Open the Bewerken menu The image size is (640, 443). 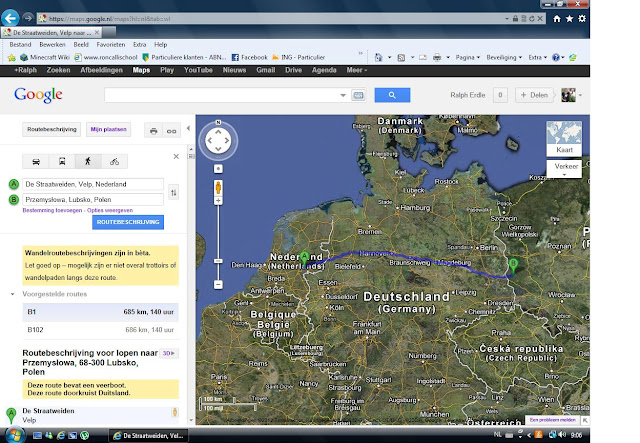(x=52, y=45)
